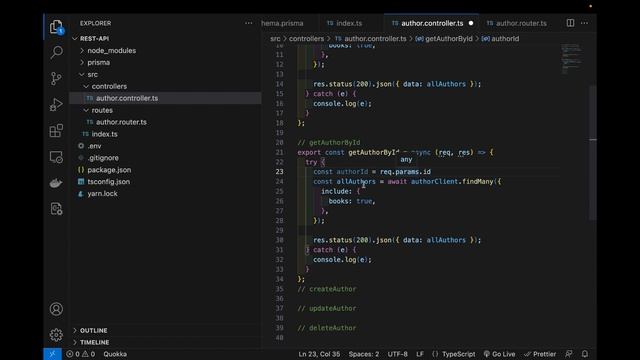Open author.controller.ts in file tree
Image resolution: width=640 pixels, height=360 pixels.
[165, 98]
